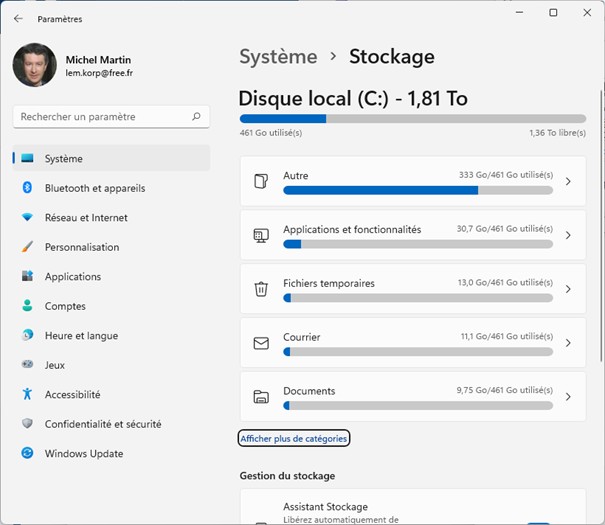Viewport: 605px width, 525px height.
Task: Click the Bluetooth et appareils icon
Action: coord(27,188)
